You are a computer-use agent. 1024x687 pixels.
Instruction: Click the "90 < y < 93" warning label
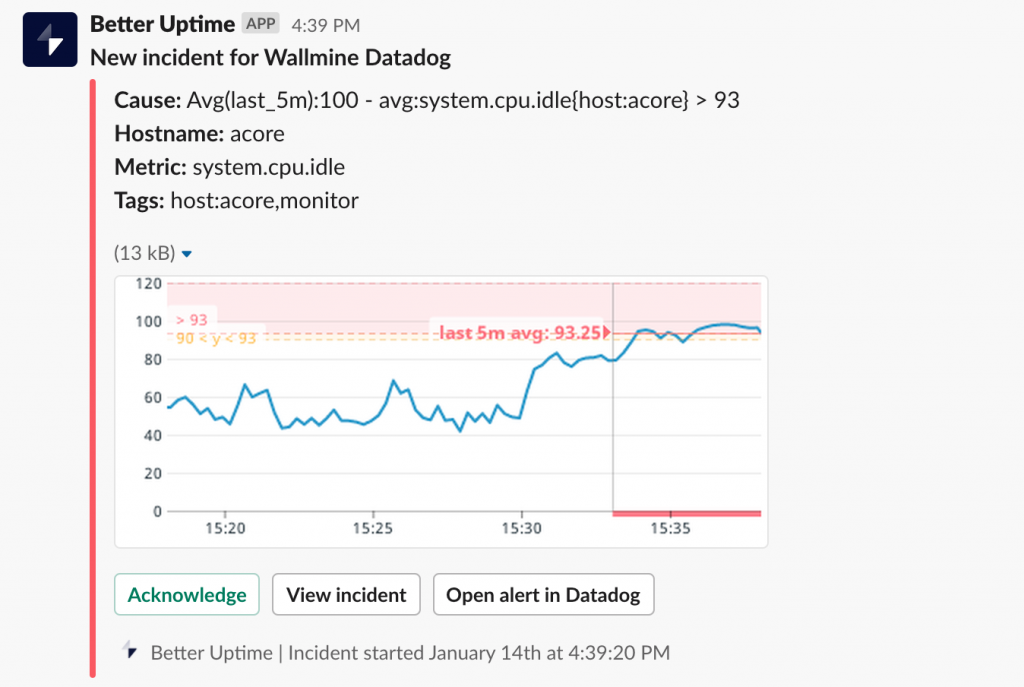(216, 338)
